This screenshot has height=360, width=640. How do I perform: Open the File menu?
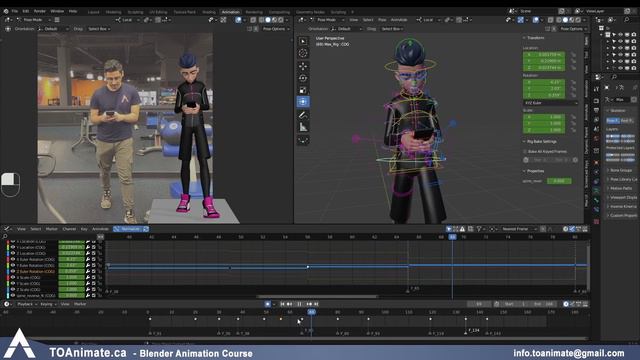tap(15, 11)
